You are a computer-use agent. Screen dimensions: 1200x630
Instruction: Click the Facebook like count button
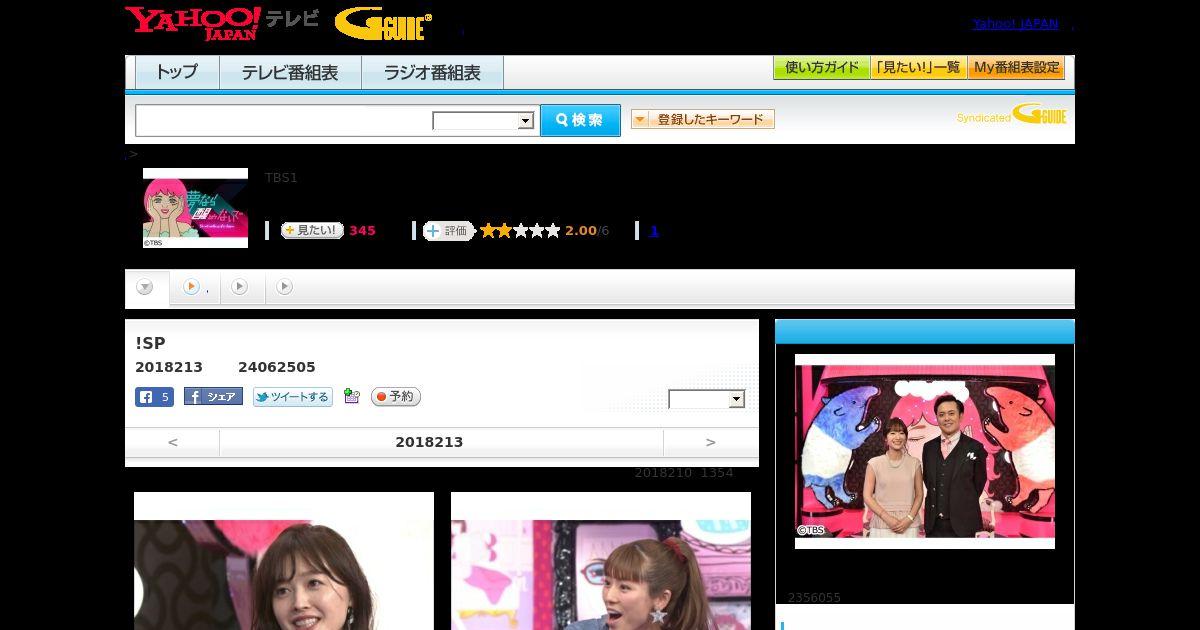(x=154, y=397)
